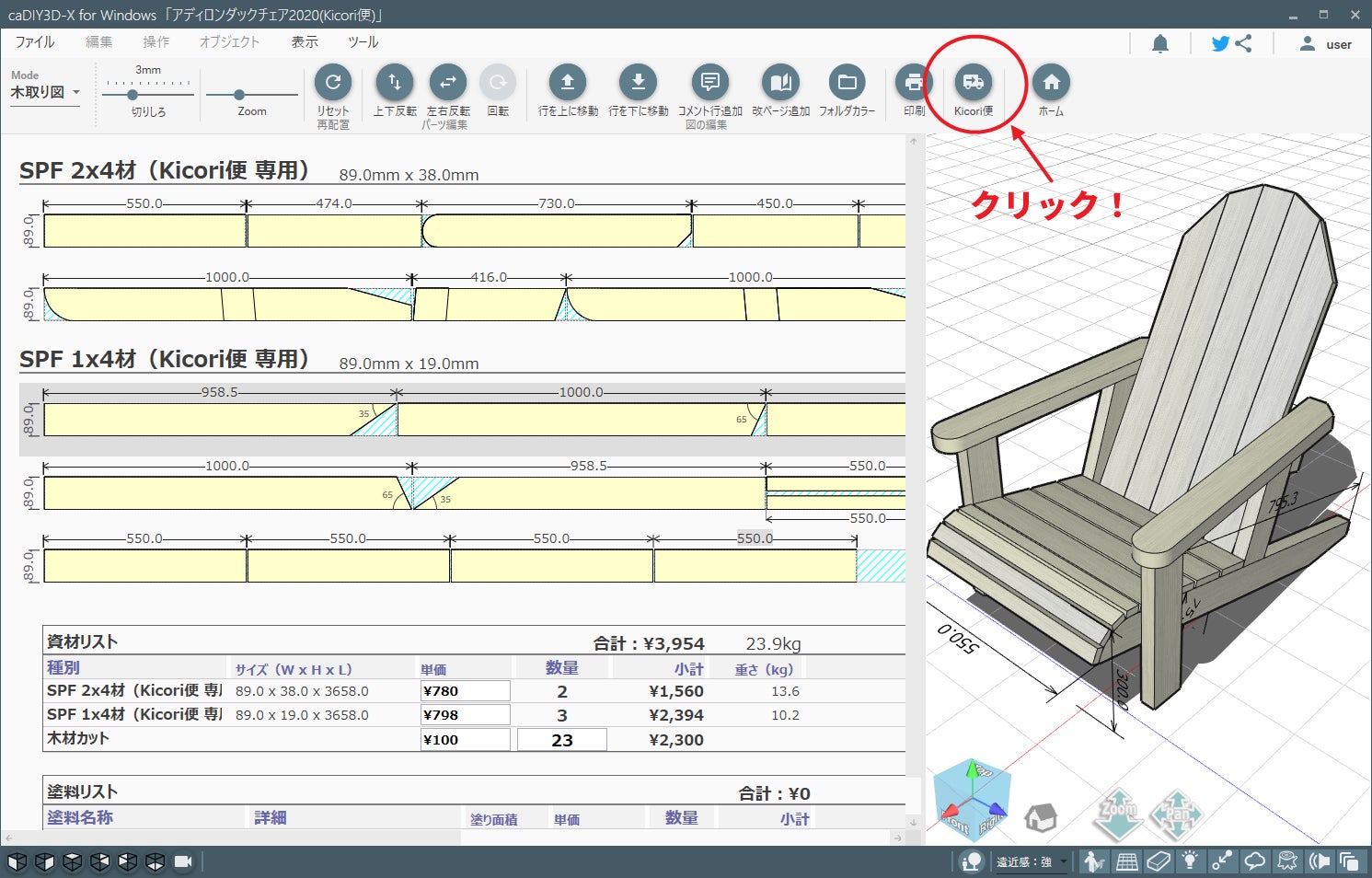The height and width of the screenshot is (878, 1372).
Task: Open the ツール menu
Action: pyautogui.click(x=363, y=42)
